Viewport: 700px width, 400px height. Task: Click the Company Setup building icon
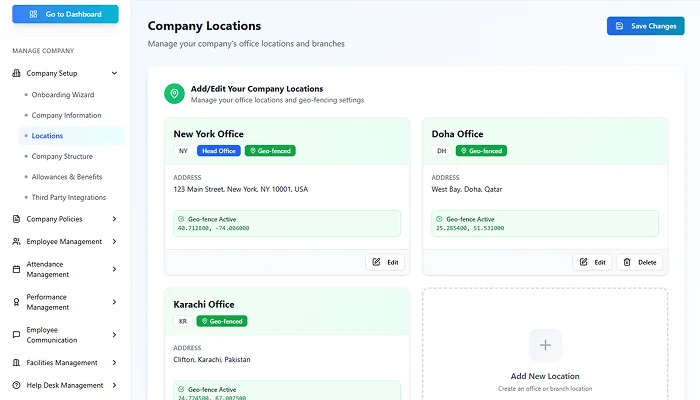[16, 73]
